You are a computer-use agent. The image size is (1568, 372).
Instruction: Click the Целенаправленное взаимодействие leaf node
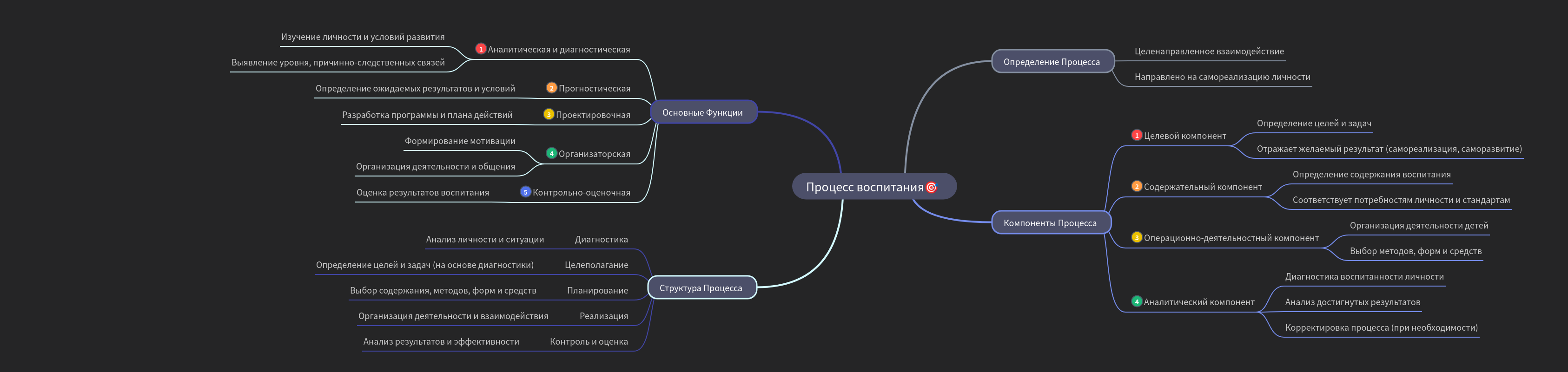[1209, 52]
